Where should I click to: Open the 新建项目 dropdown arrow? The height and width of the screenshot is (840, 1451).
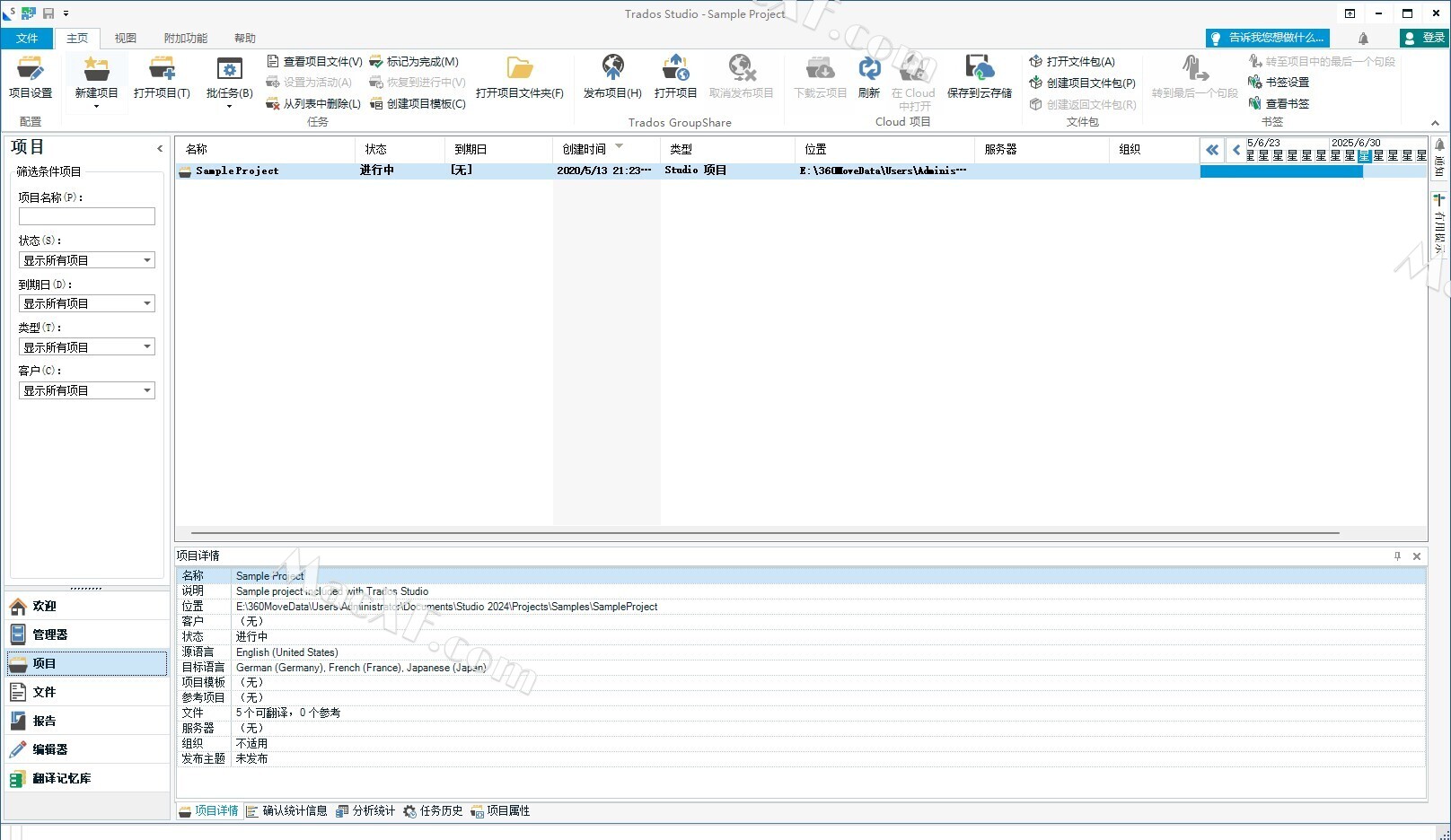coord(96,107)
